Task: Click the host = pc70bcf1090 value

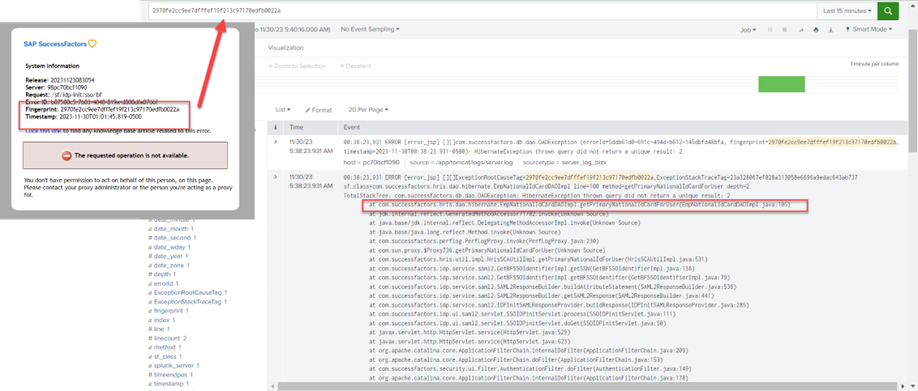Action: tap(372, 162)
